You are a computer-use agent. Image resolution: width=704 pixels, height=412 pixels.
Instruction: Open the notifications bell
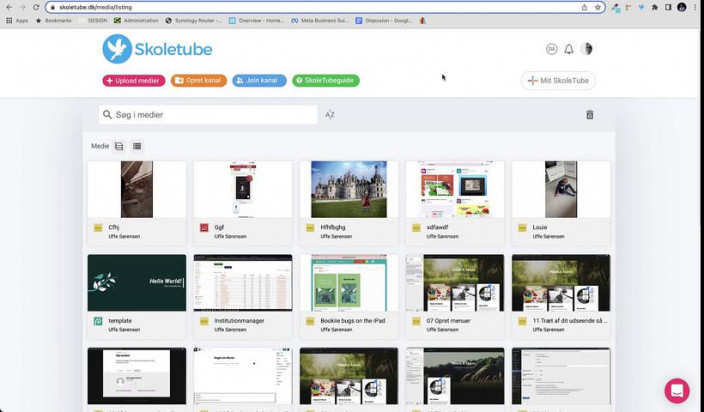click(569, 49)
